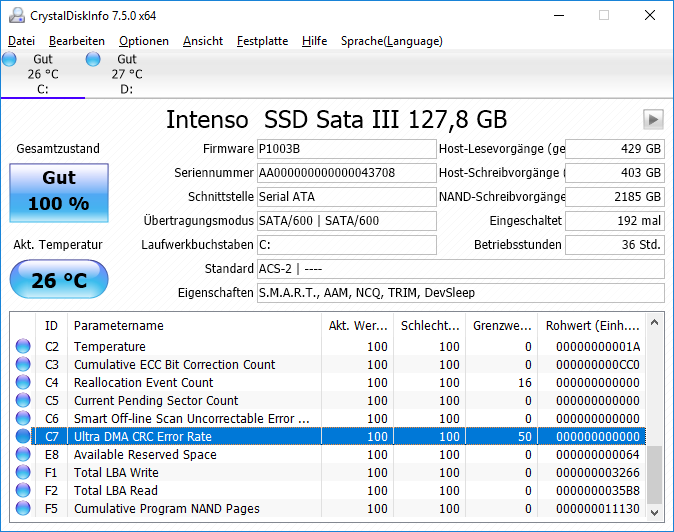Open the Hilfe menu
Screen dimensions: 674x532
315,41
